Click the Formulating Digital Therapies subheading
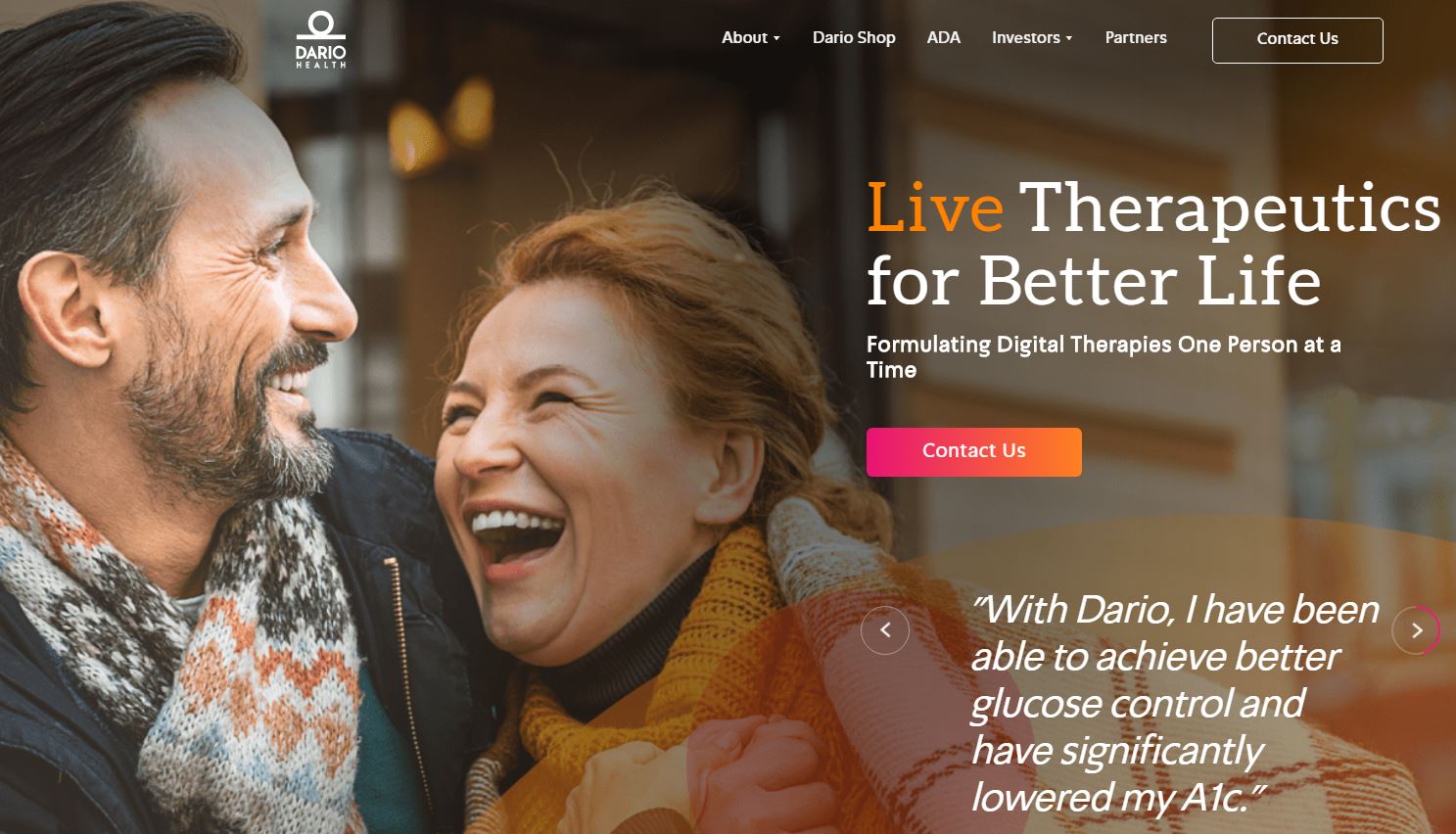The height and width of the screenshot is (834, 1456). (1104, 357)
